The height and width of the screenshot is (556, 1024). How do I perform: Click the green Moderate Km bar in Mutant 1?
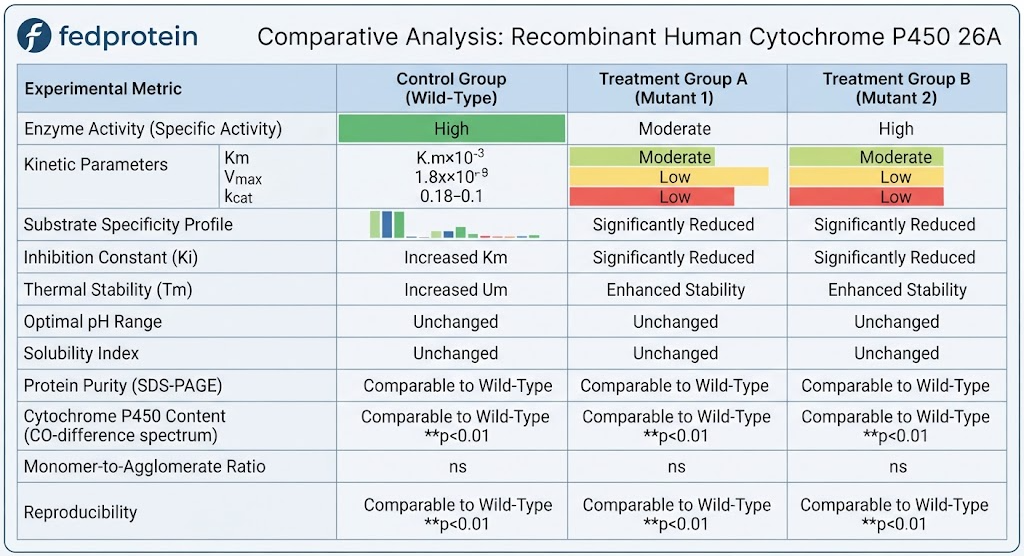point(643,157)
